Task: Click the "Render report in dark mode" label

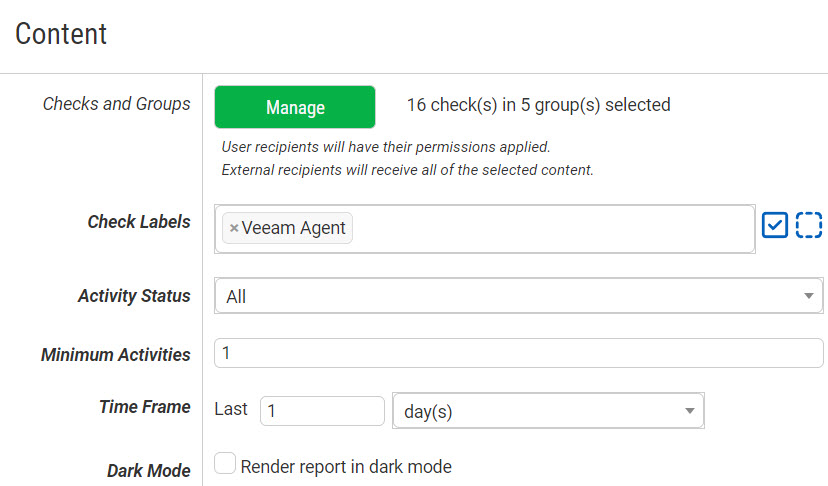Action: 346,466
